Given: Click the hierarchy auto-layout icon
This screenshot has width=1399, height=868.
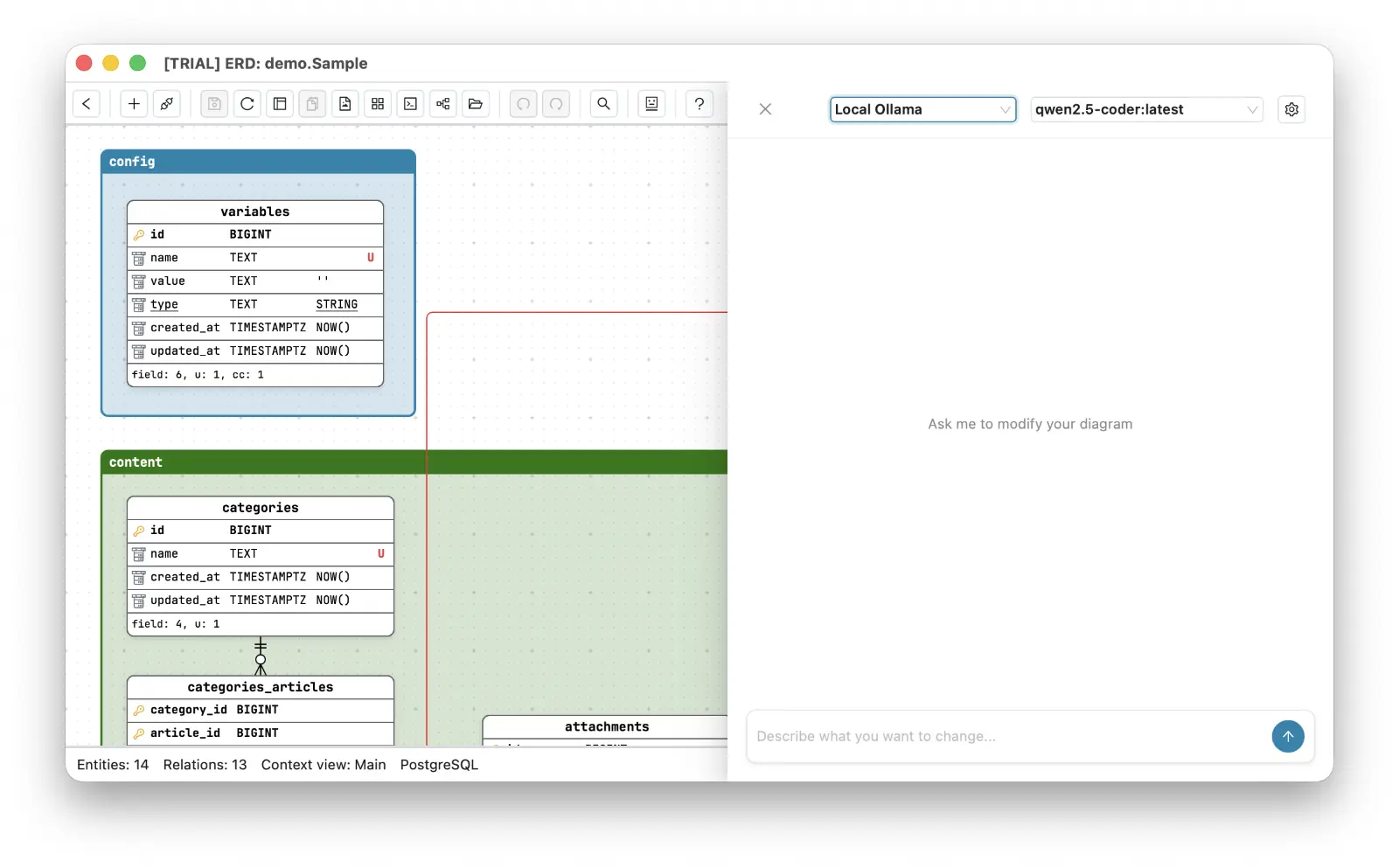Looking at the screenshot, I should pos(443,104).
